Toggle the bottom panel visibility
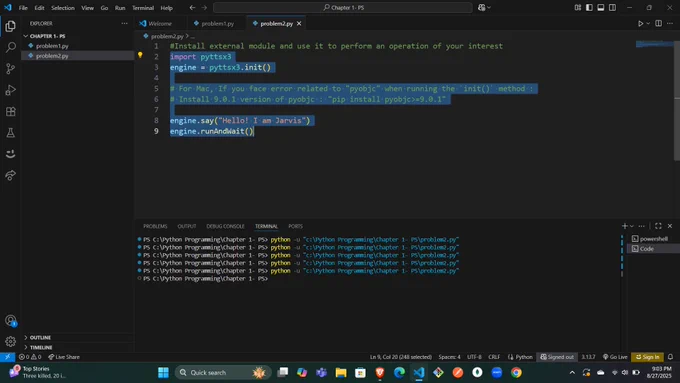This screenshot has width=680, height=383. (x=601, y=7)
